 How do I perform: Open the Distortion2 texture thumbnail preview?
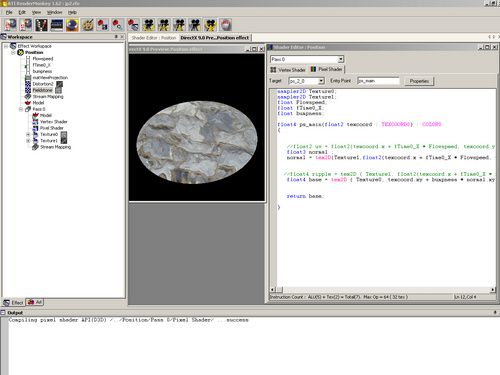coord(59,84)
